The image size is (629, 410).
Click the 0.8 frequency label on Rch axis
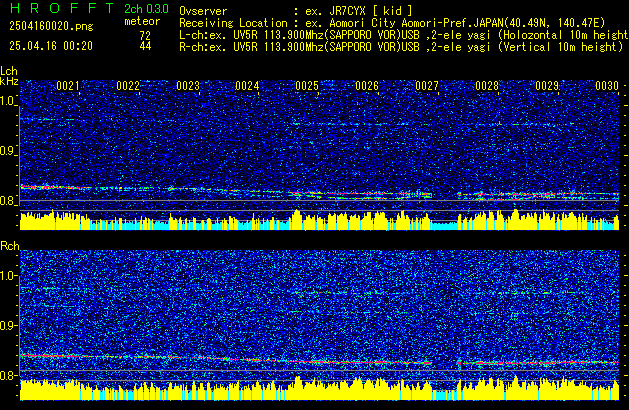coord(8,375)
